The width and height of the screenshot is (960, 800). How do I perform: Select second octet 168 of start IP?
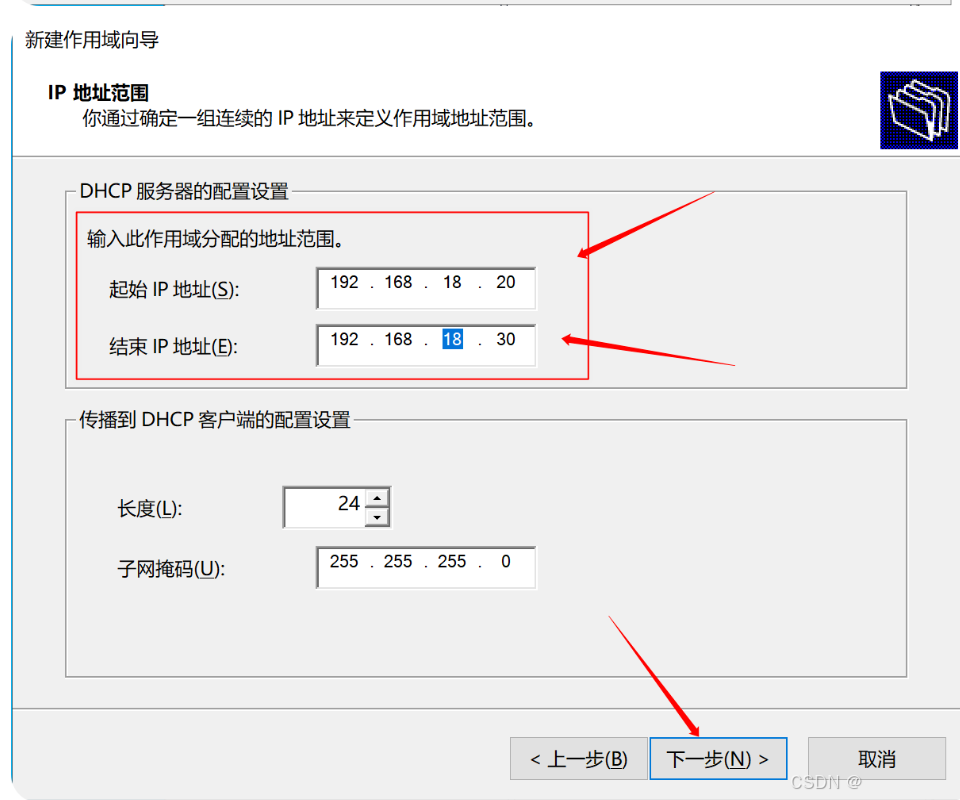(x=398, y=282)
